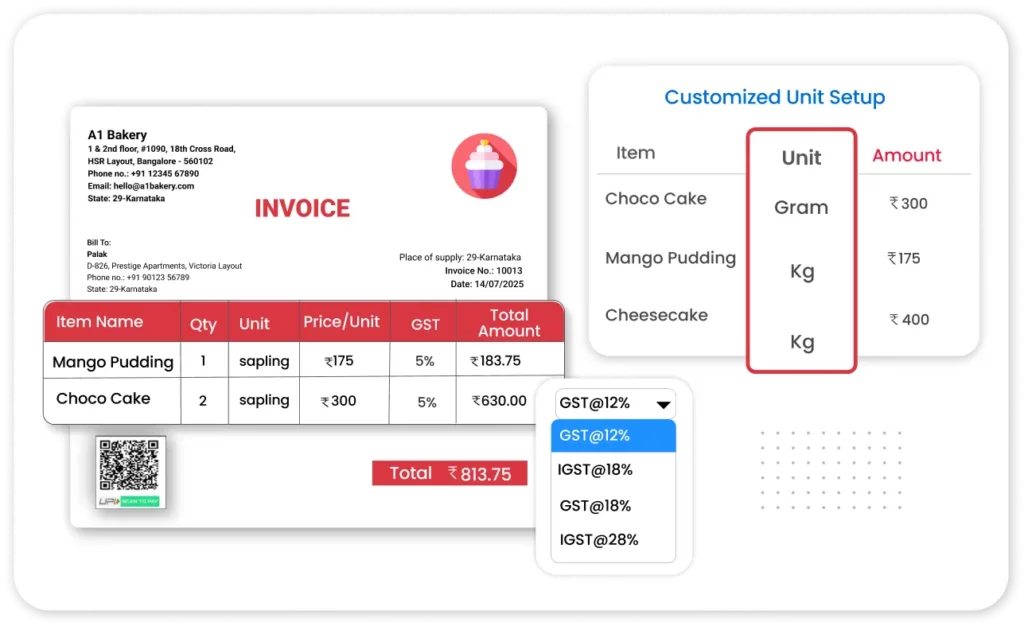Select the Mango Pudding invoice row name
The width and height of the screenshot is (1024, 626).
pos(112,362)
